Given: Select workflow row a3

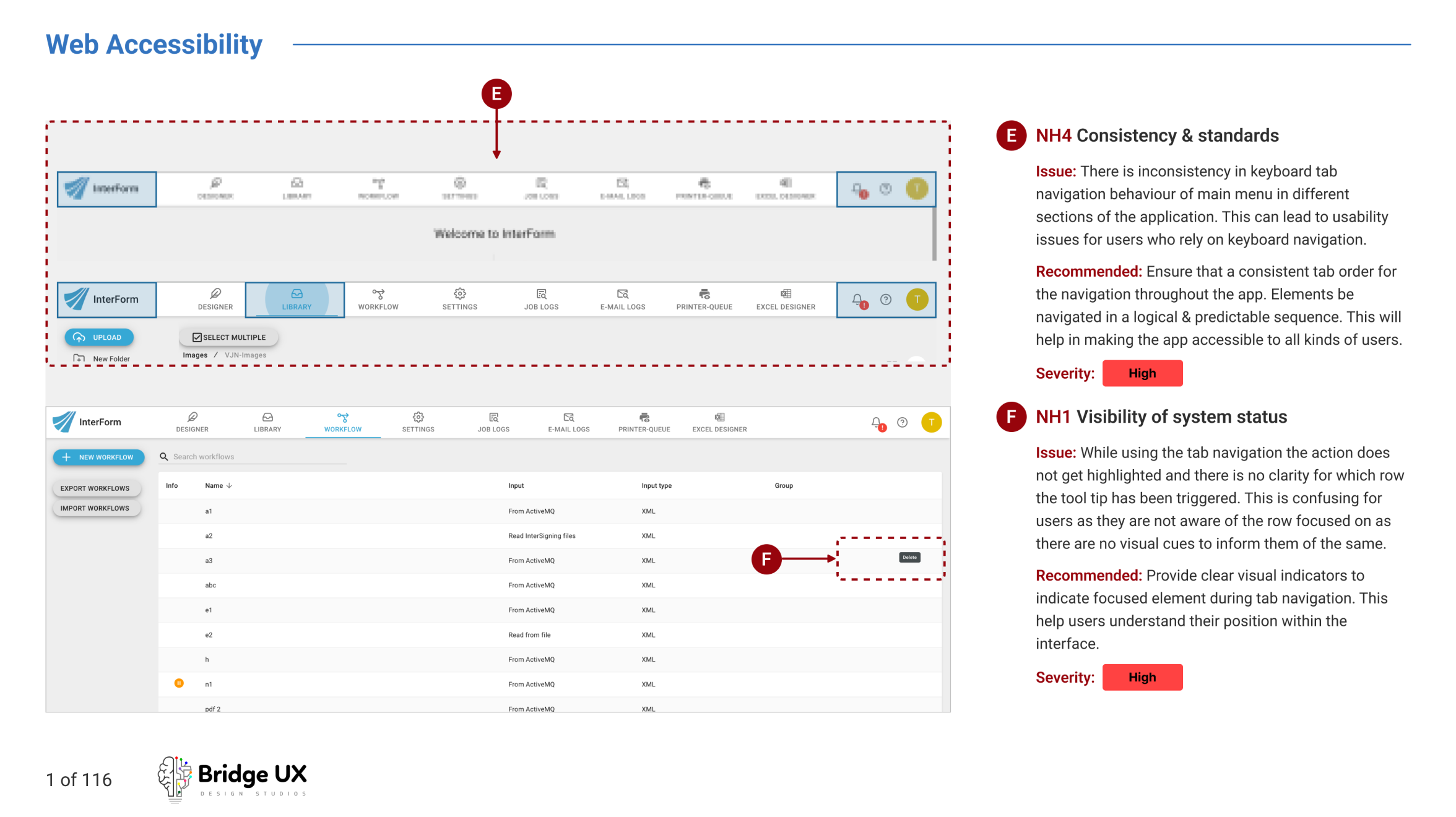Looking at the screenshot, I should [550, 561].
